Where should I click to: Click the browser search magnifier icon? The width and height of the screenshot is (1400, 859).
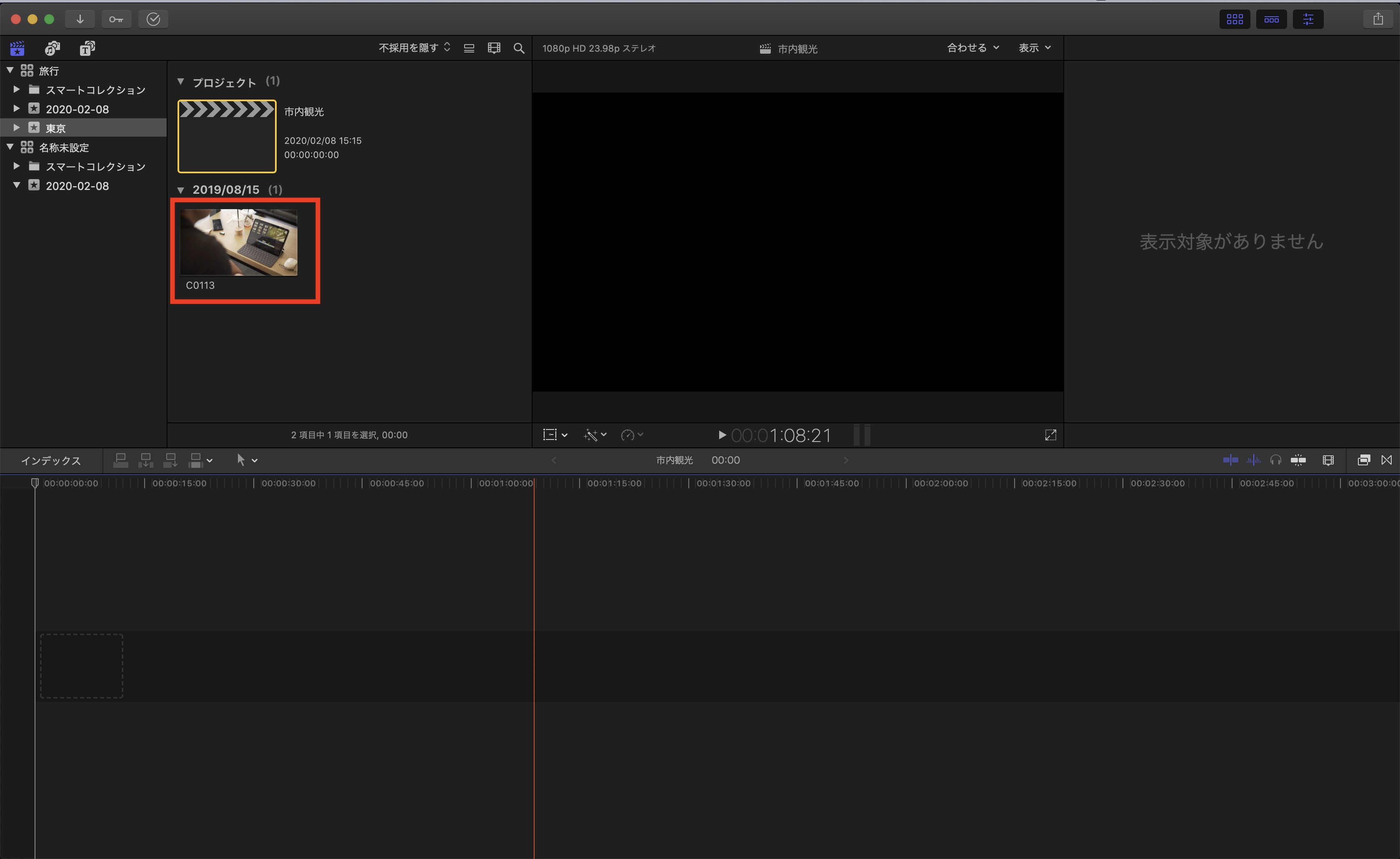[x=519, y=48]
